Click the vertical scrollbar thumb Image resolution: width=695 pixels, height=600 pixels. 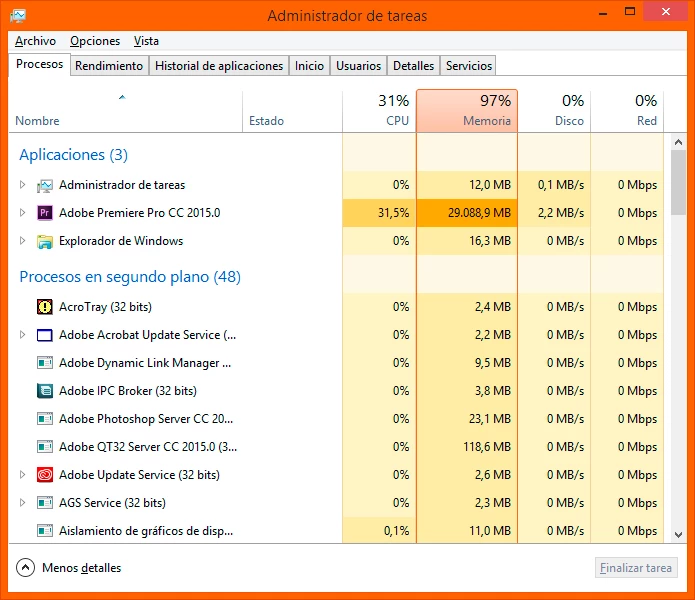(678, 183)
